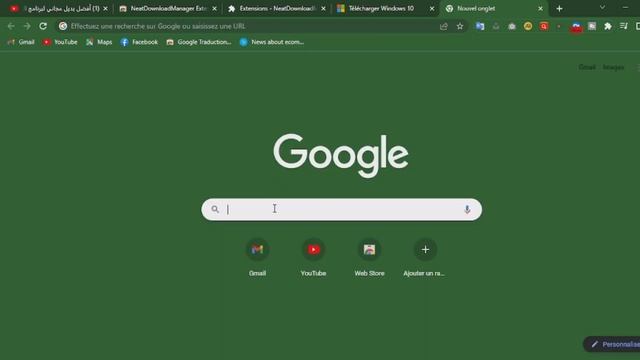Screen dimensions: 640x360
Task: Click the Personnaliser button
Action: pos(611,344)
